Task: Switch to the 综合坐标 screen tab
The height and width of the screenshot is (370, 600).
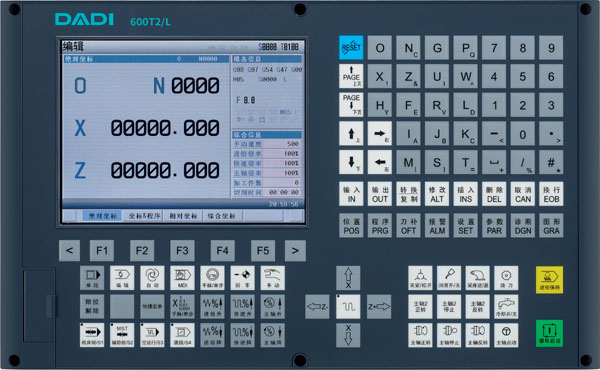Action: (222, 216)
